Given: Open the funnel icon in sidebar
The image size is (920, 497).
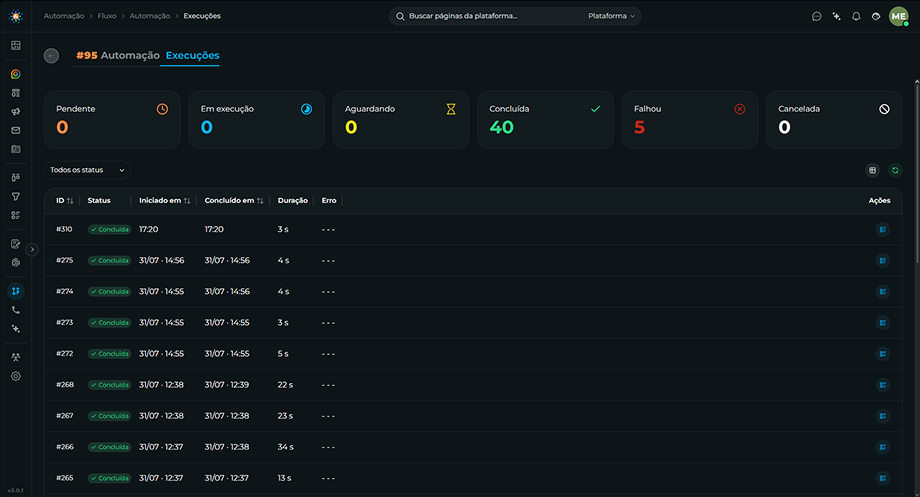Looking at the screenshot, I should (x=16, y=197).
